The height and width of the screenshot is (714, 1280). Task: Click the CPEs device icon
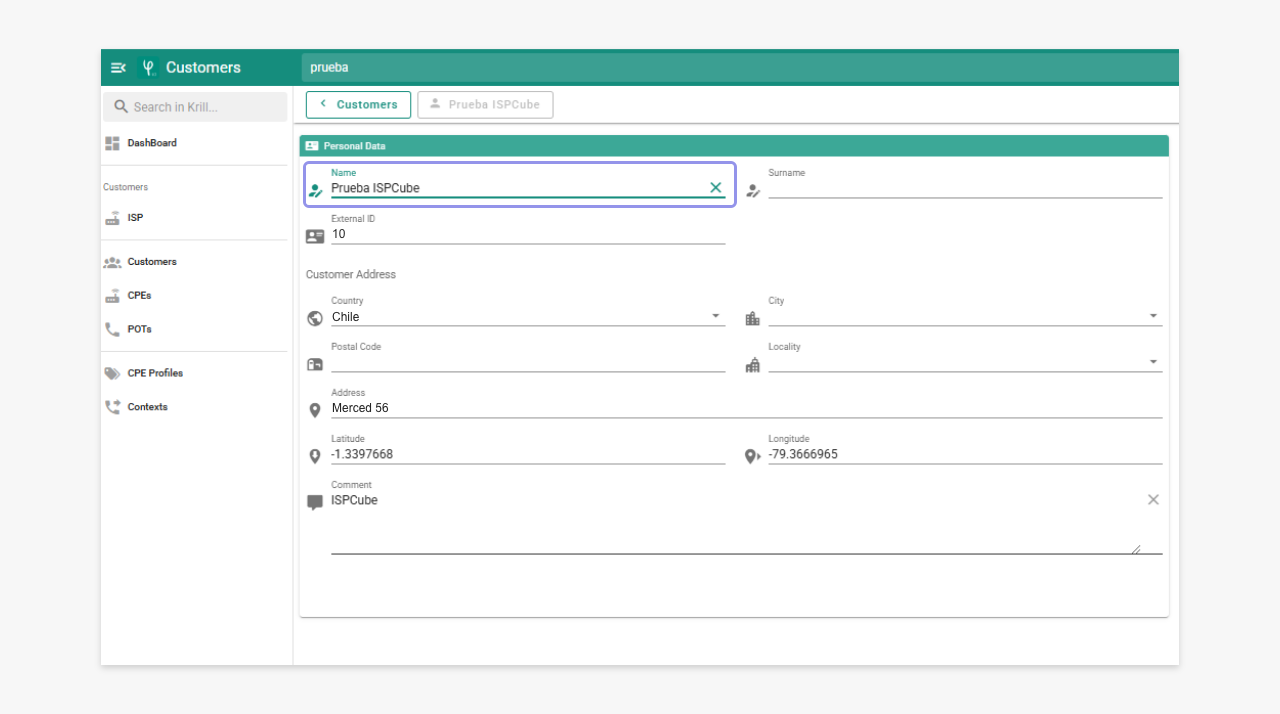click(112, 296)
